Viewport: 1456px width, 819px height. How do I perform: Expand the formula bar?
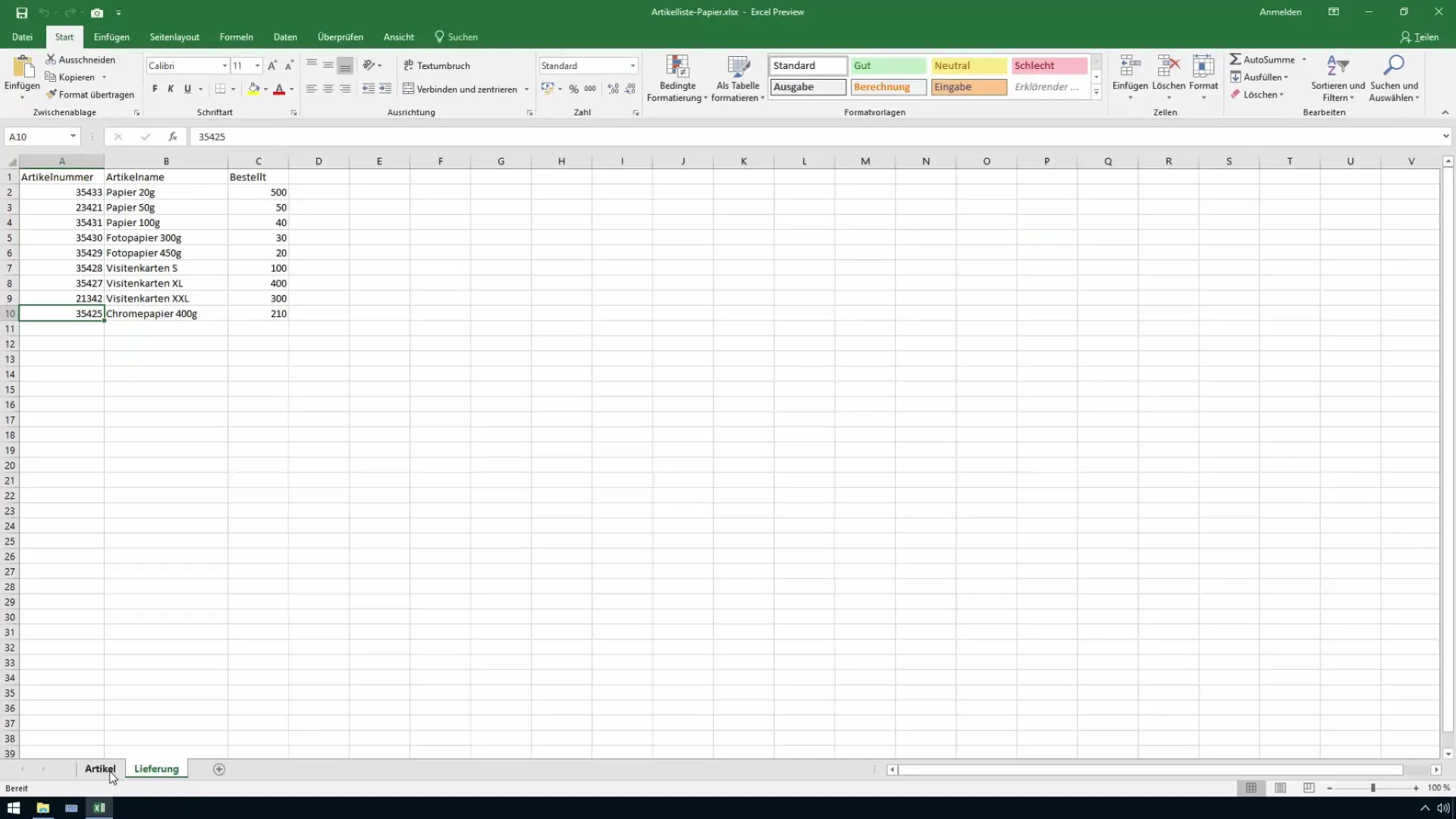click(1445, 136)
